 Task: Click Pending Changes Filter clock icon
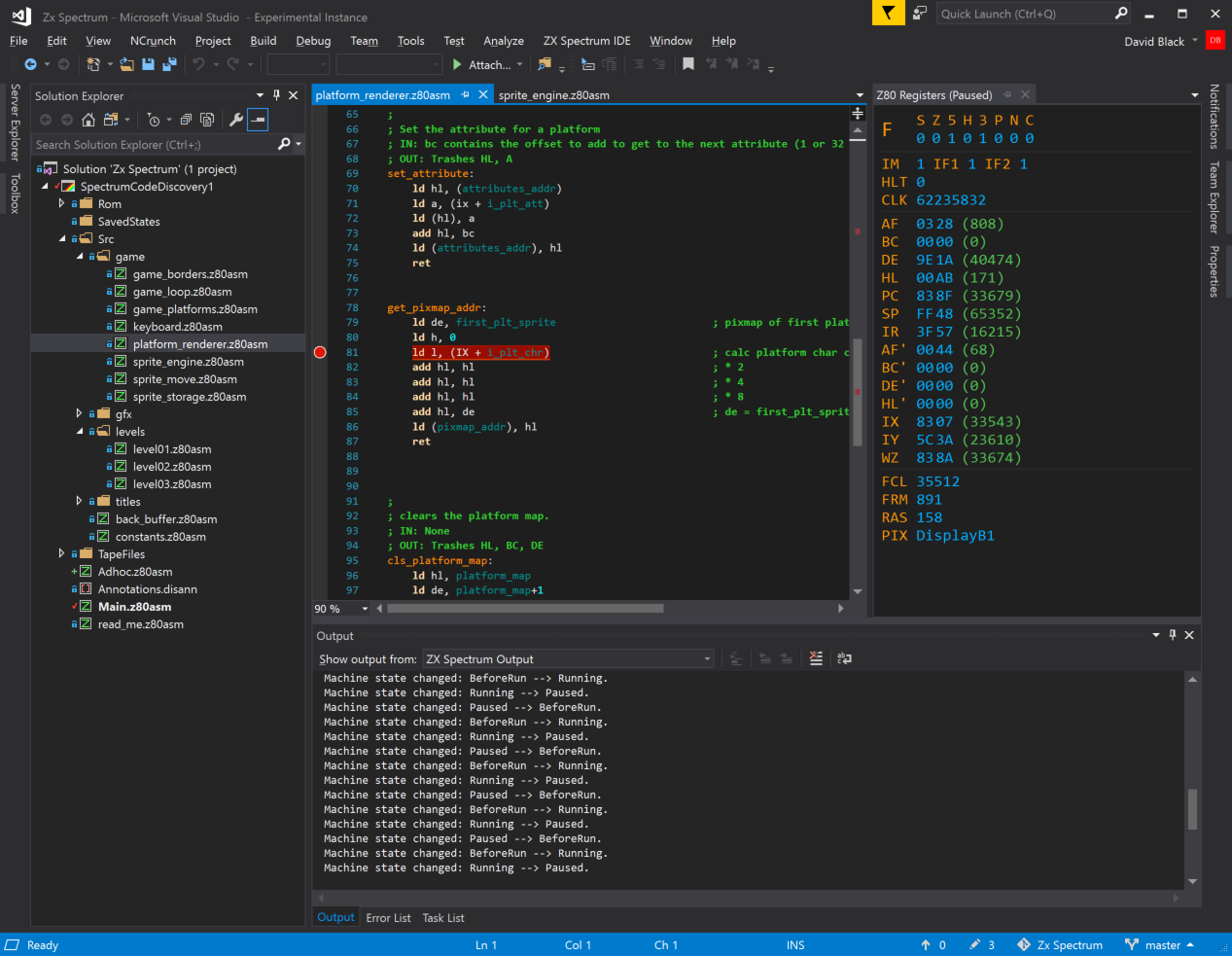tap(154, 120)
